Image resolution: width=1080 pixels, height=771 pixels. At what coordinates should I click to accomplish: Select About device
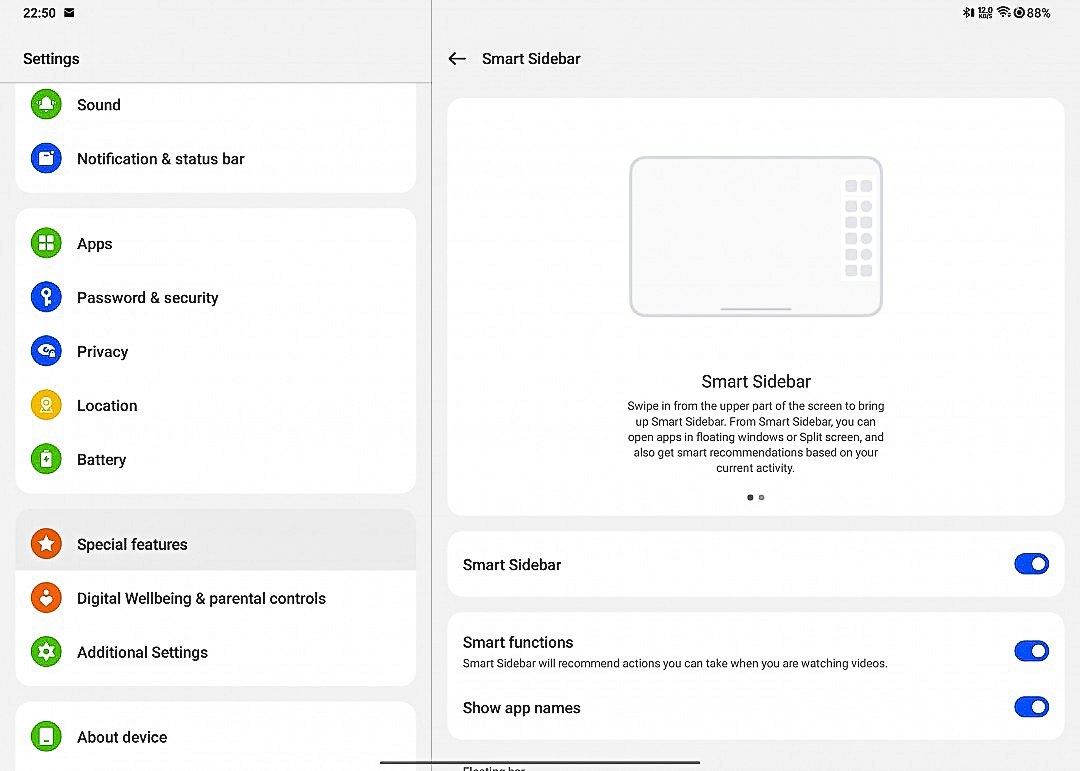click(216, 737)
